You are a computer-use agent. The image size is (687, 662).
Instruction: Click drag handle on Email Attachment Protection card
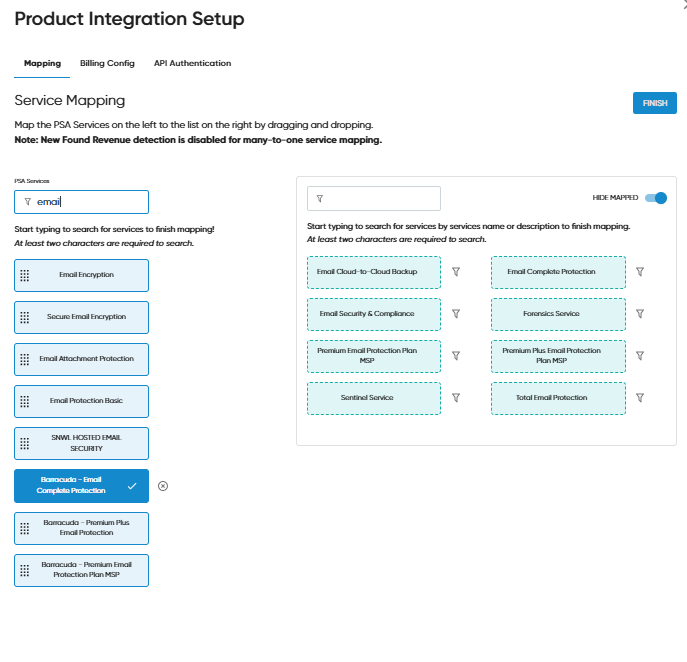coord(25,360)
